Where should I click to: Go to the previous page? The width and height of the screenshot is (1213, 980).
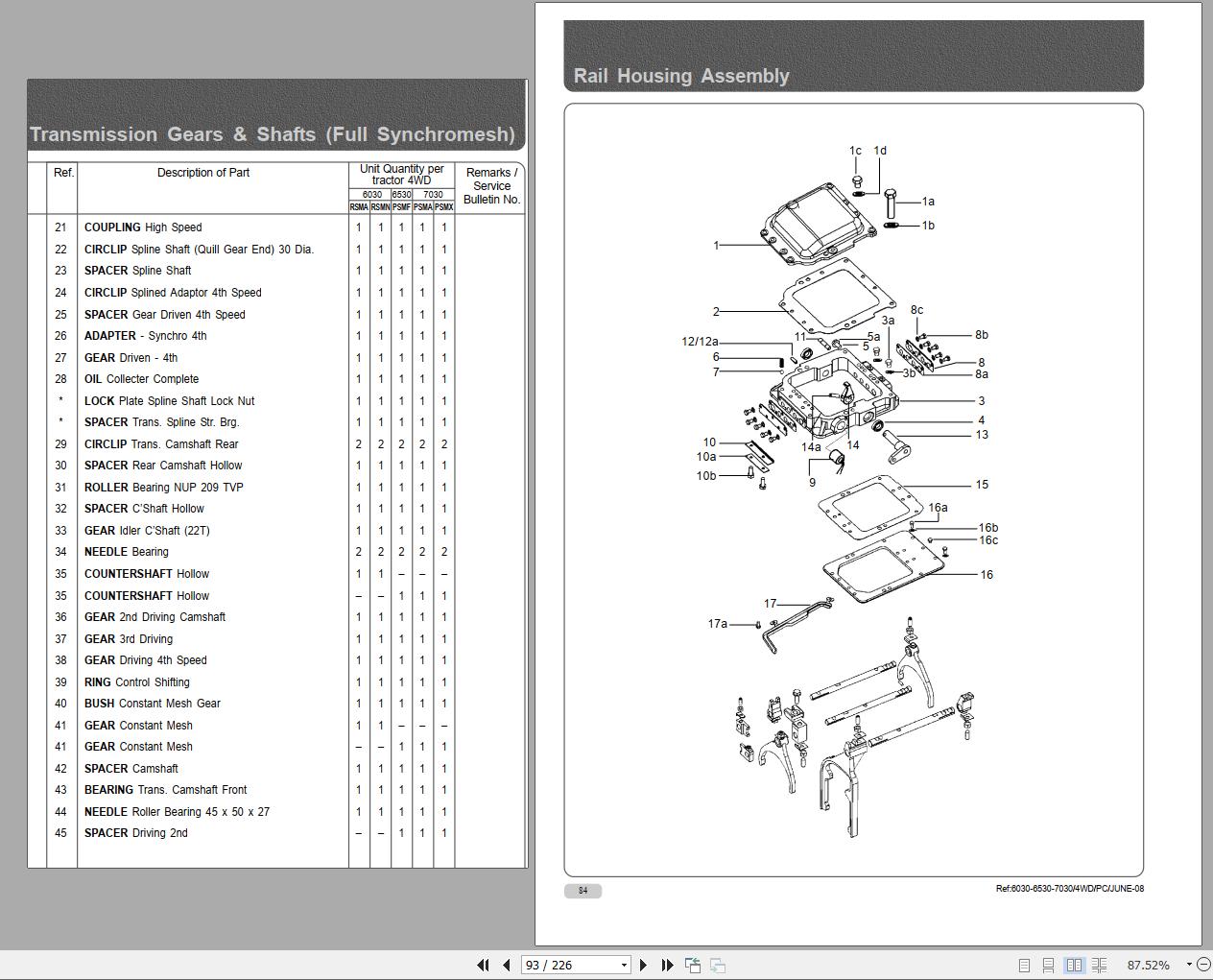point(506,965)
